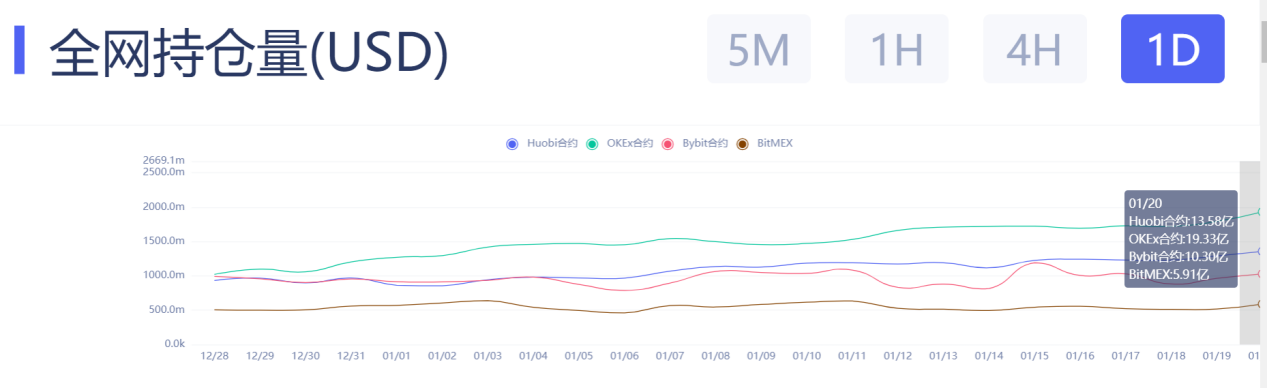The image size is (1267, 388).
Task: Click the 2500.0m y-axis label
Action: click(164, 172)
